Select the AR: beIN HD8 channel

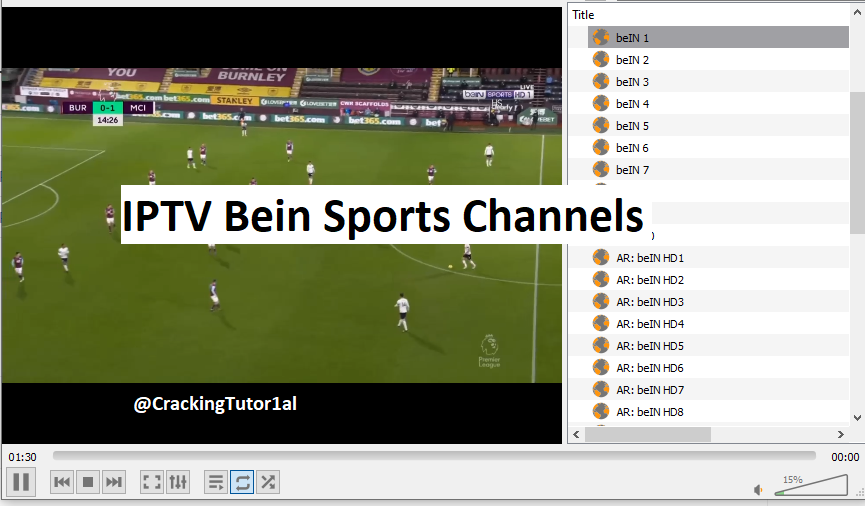(x=718, y=412)
